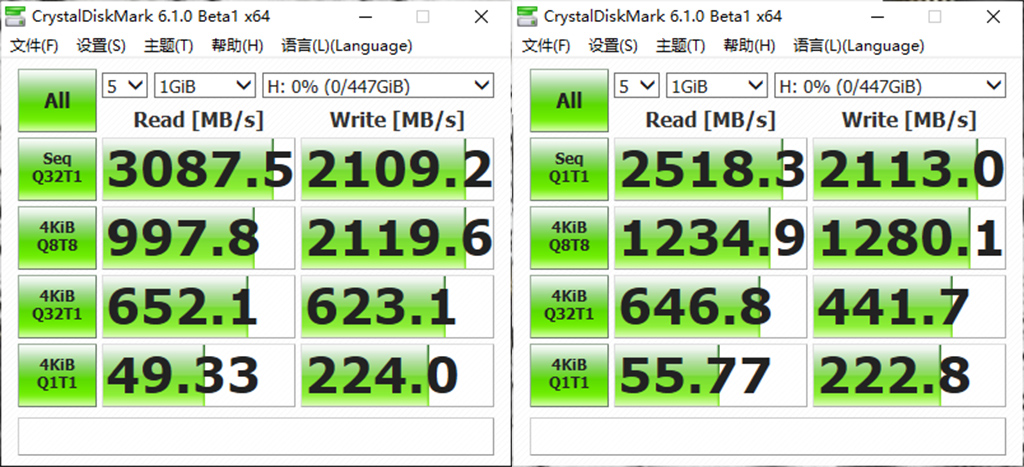This screenshot has height=467, width=1024.
Task: Click the 2518.3 read result
Action: point(711,169)
